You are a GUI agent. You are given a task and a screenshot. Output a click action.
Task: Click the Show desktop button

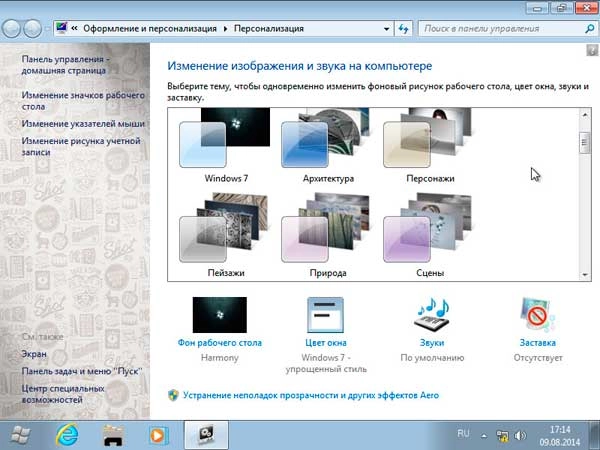coord(595,435)
